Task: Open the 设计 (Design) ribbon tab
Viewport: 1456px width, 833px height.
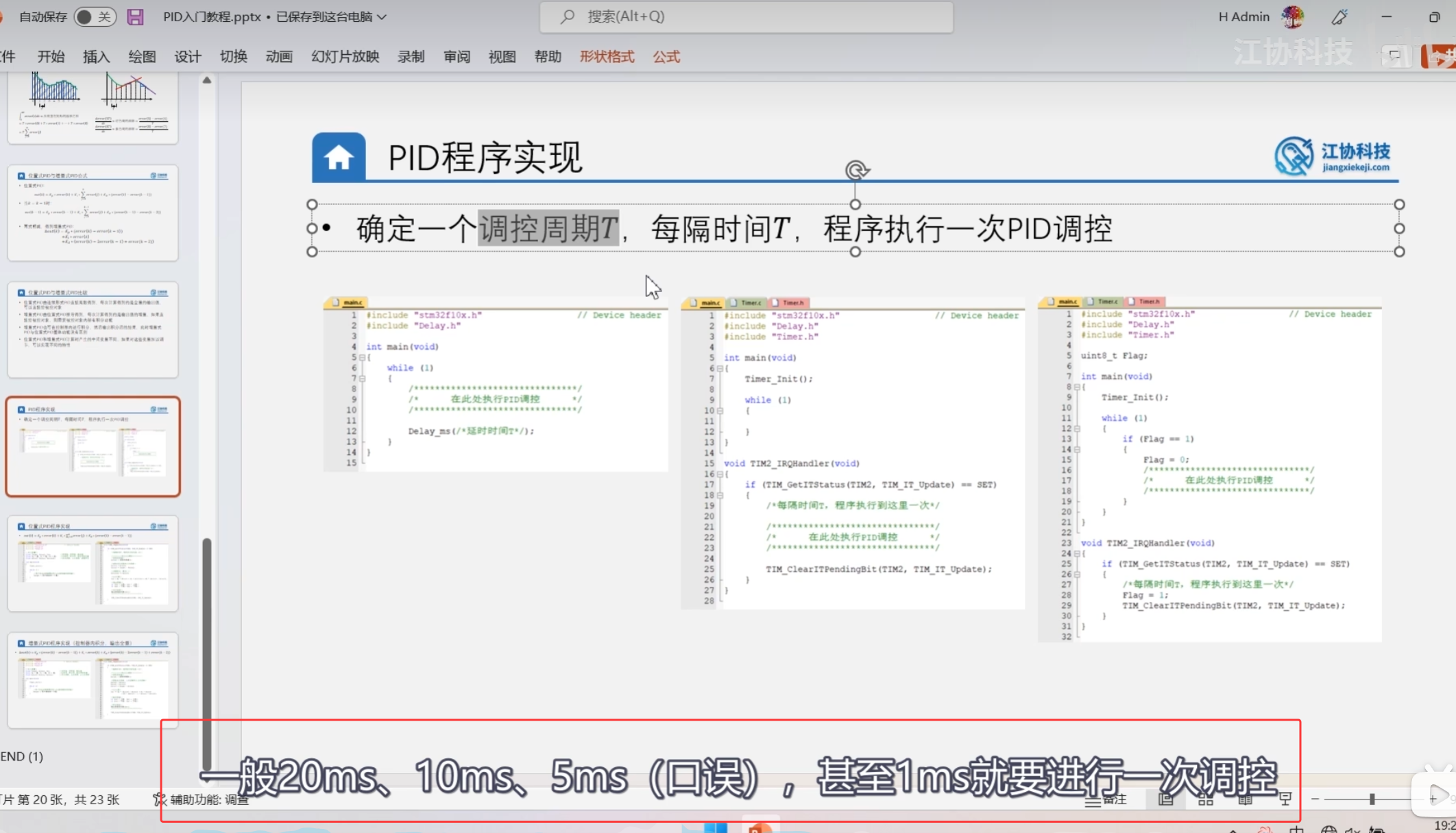Action: 187,57
